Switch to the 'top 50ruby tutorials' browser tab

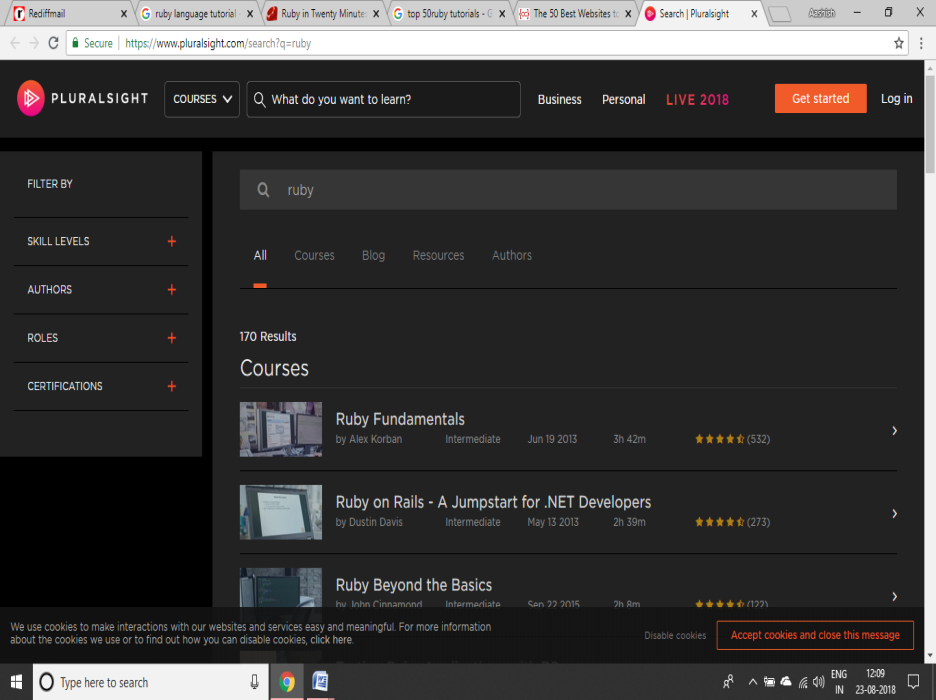448,14
